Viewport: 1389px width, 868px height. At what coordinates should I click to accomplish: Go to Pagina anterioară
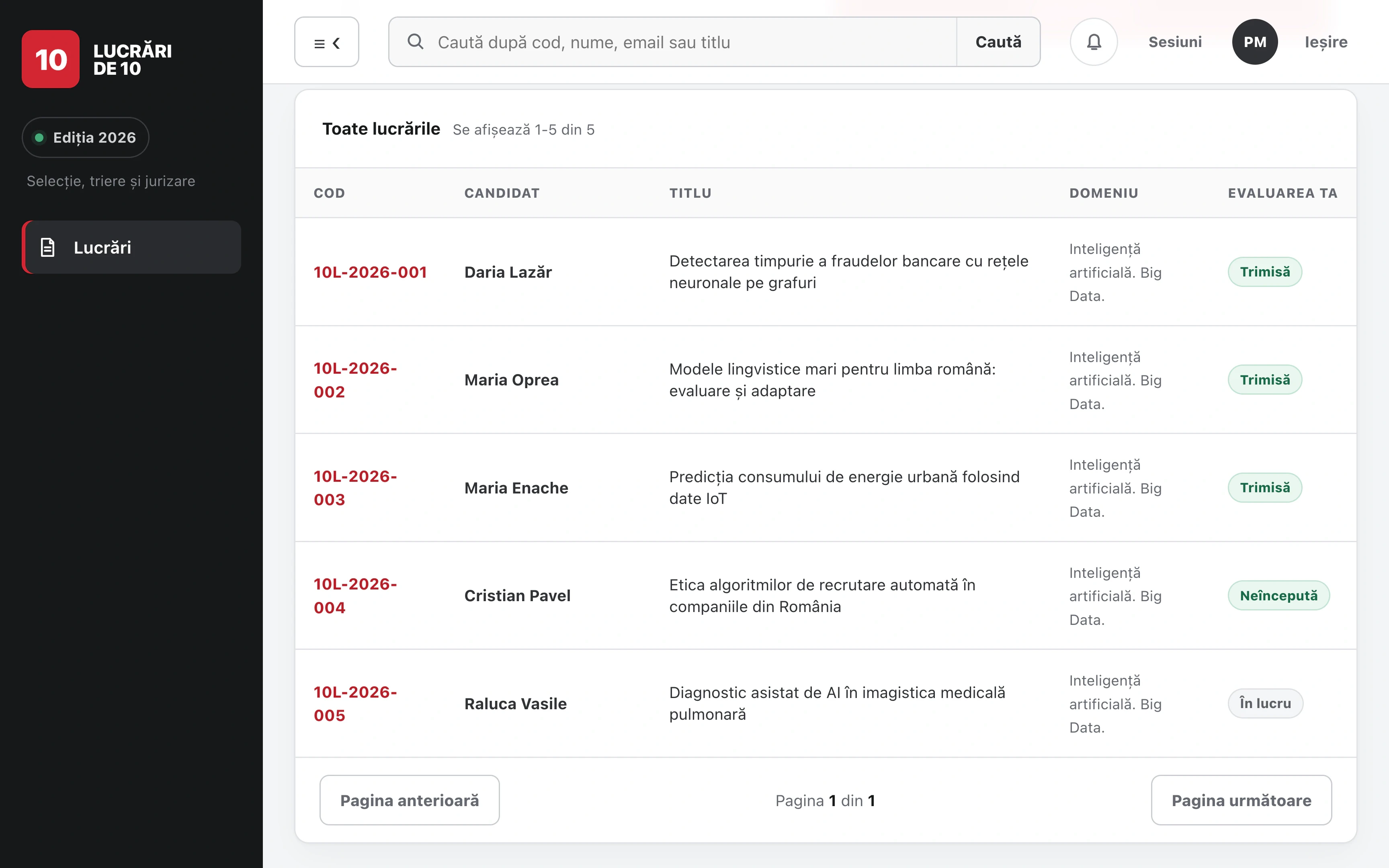click(x=409, y=800)
